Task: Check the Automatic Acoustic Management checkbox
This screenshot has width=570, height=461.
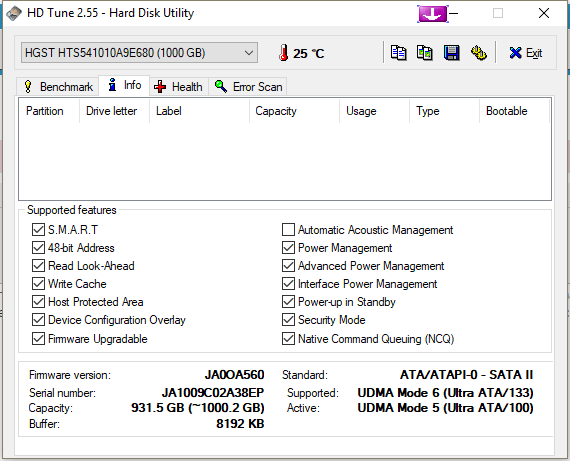Action: pos(288,230)
